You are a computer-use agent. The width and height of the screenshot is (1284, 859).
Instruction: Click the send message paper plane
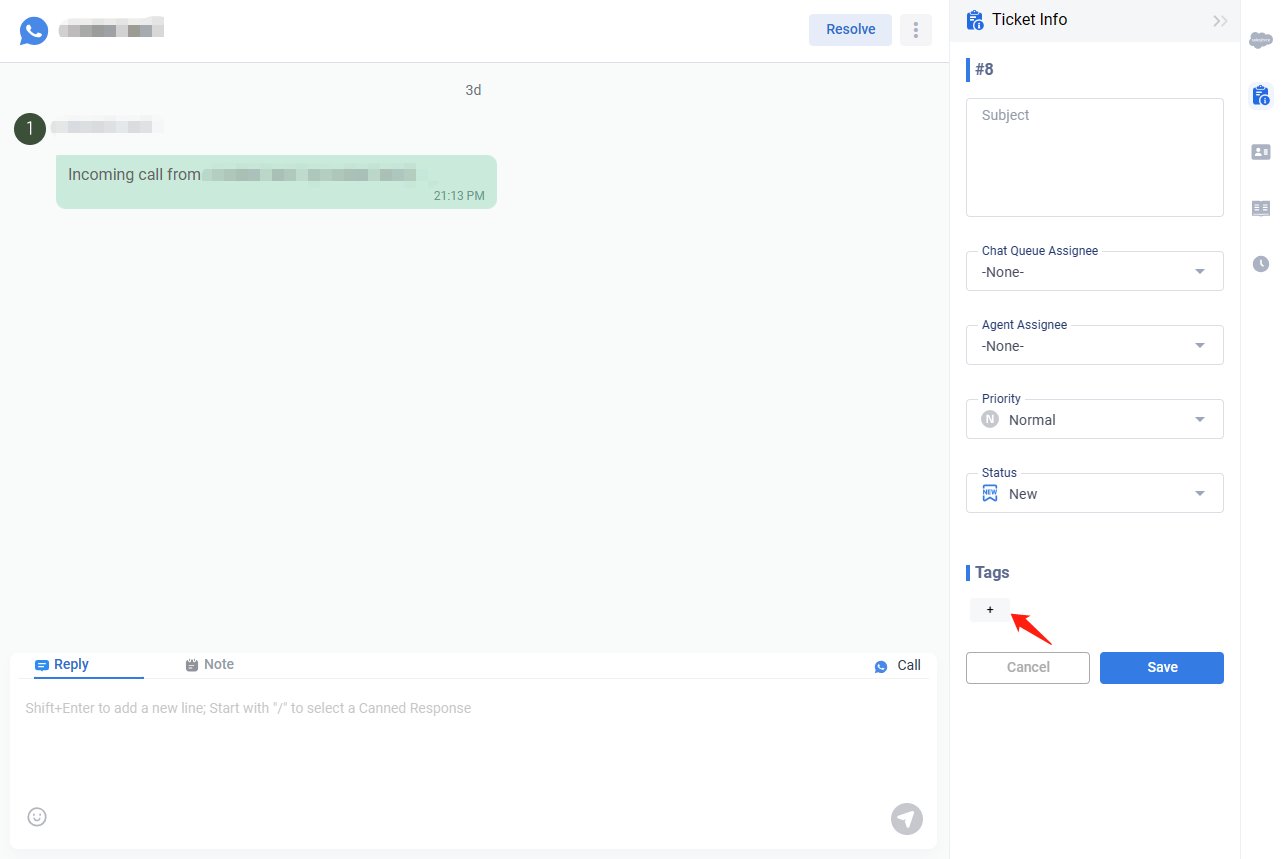click(906, 819)
